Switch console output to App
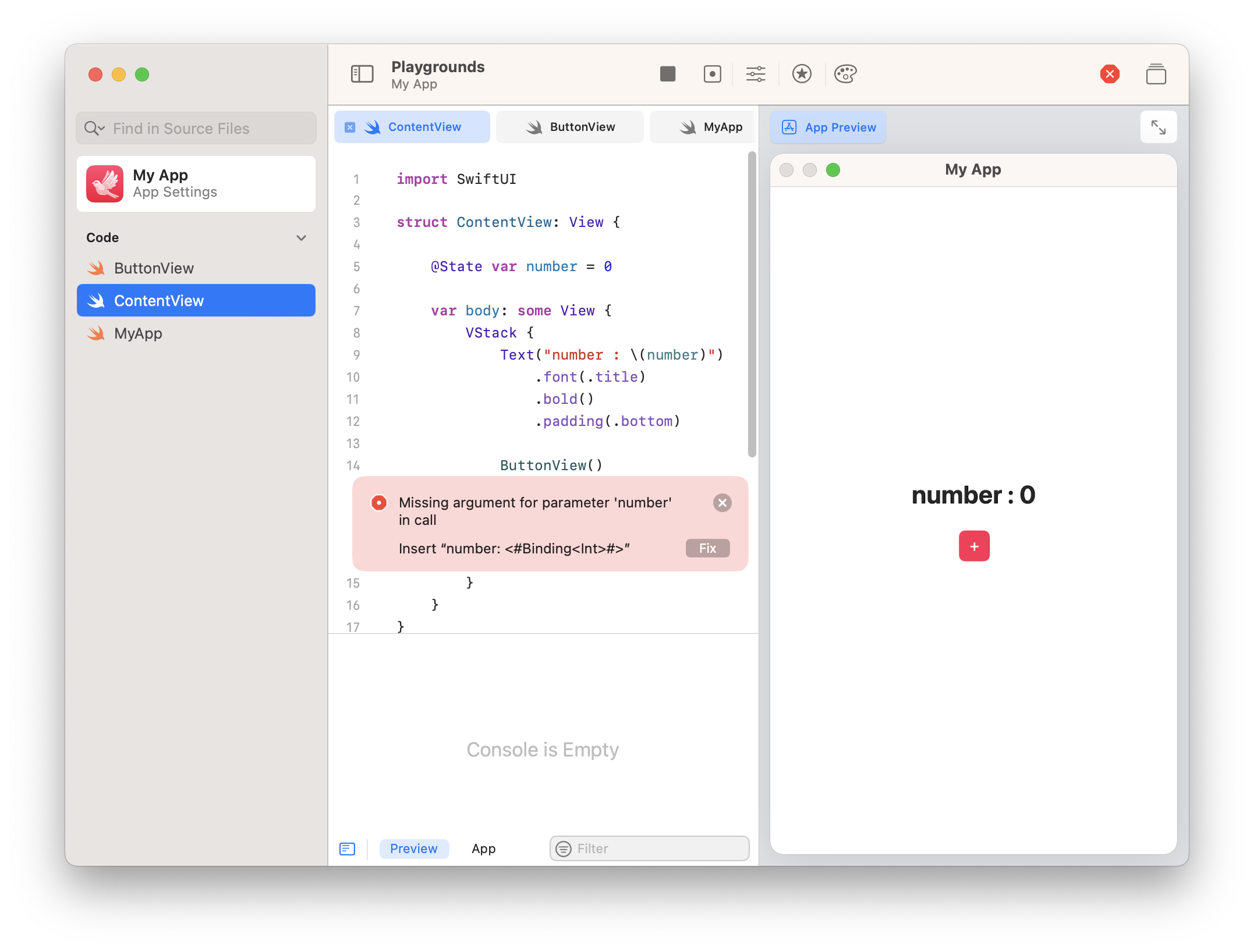Viewport: 1254px width, 952px height. (483, 848)
